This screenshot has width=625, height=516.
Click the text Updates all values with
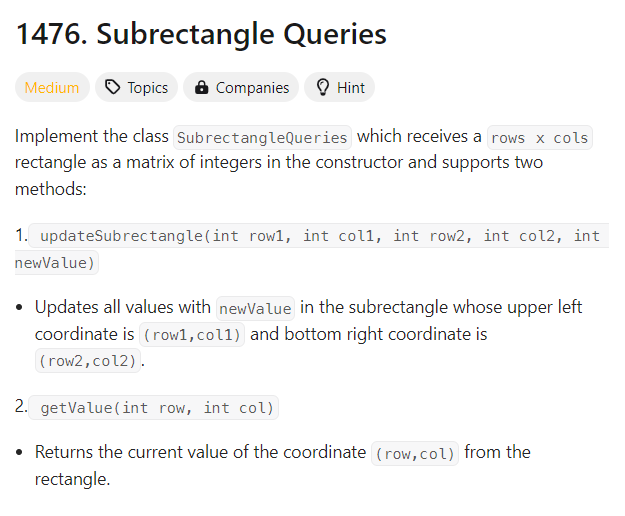click(x=123, y=307)
